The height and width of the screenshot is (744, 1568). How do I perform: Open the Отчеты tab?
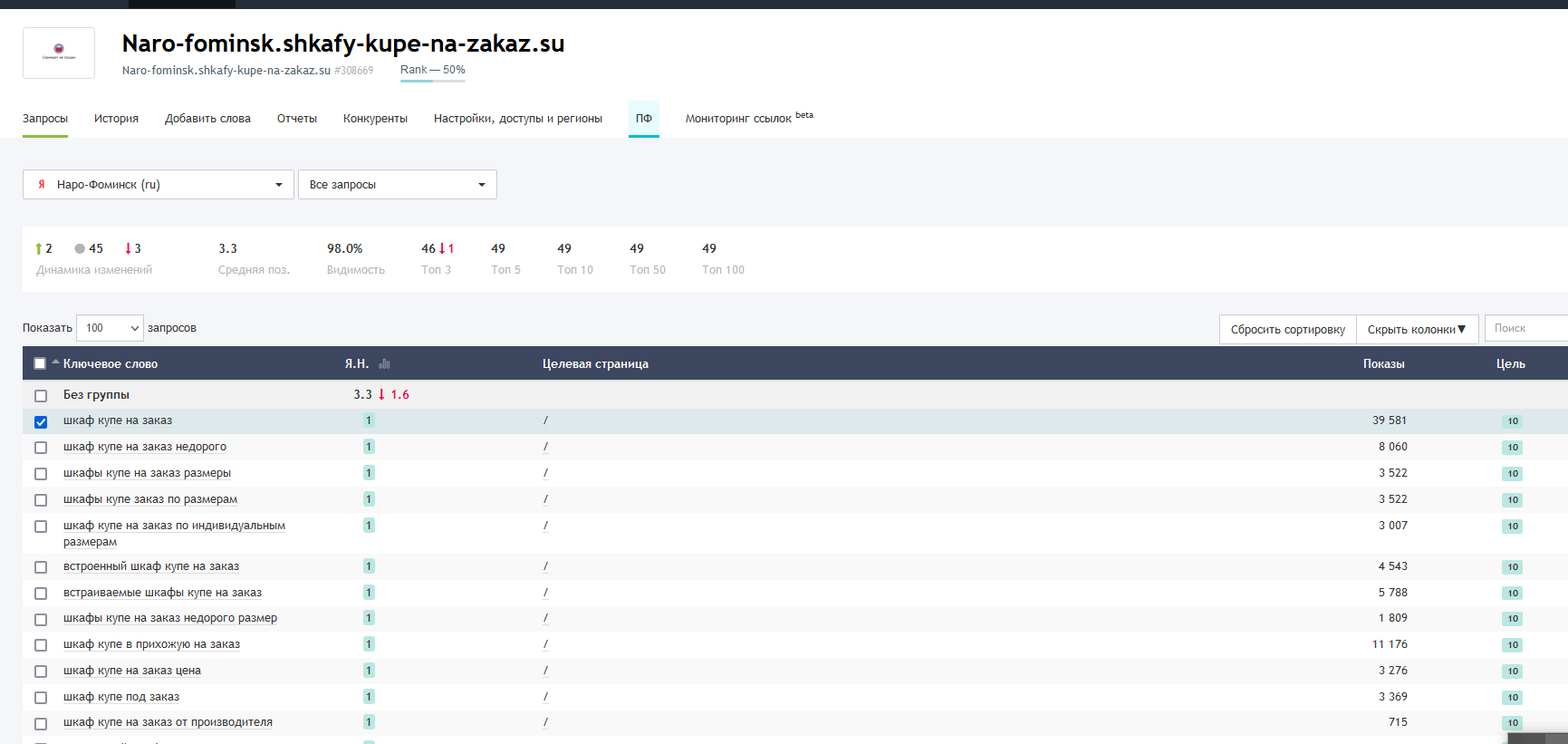pos(297,119)
